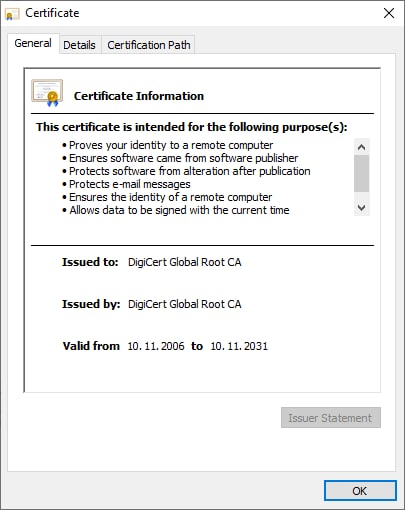Click the OK button
Viewport: 405px width, 510px height.
[x=360, y=490]
